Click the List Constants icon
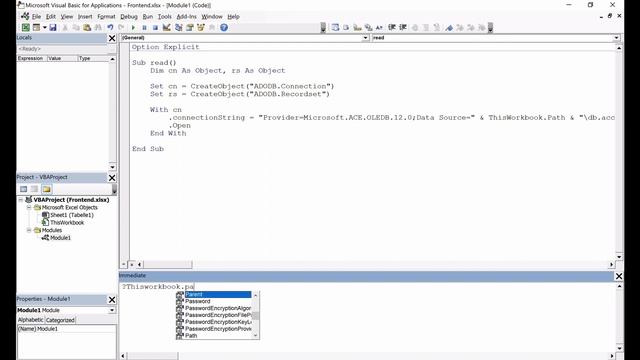 pos(346,27)
